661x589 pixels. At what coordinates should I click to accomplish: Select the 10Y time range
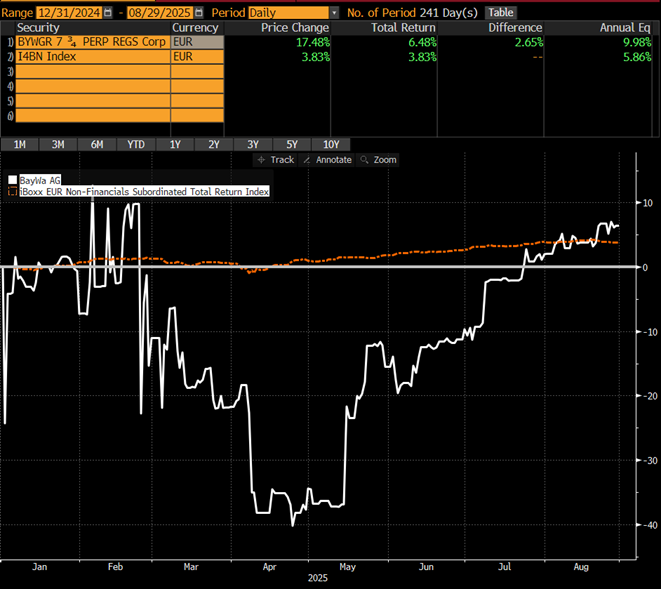pos(331,144)
